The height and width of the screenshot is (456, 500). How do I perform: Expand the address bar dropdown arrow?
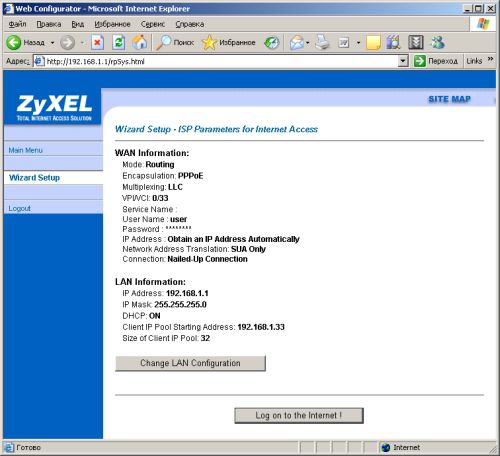[x=403, y=61]
